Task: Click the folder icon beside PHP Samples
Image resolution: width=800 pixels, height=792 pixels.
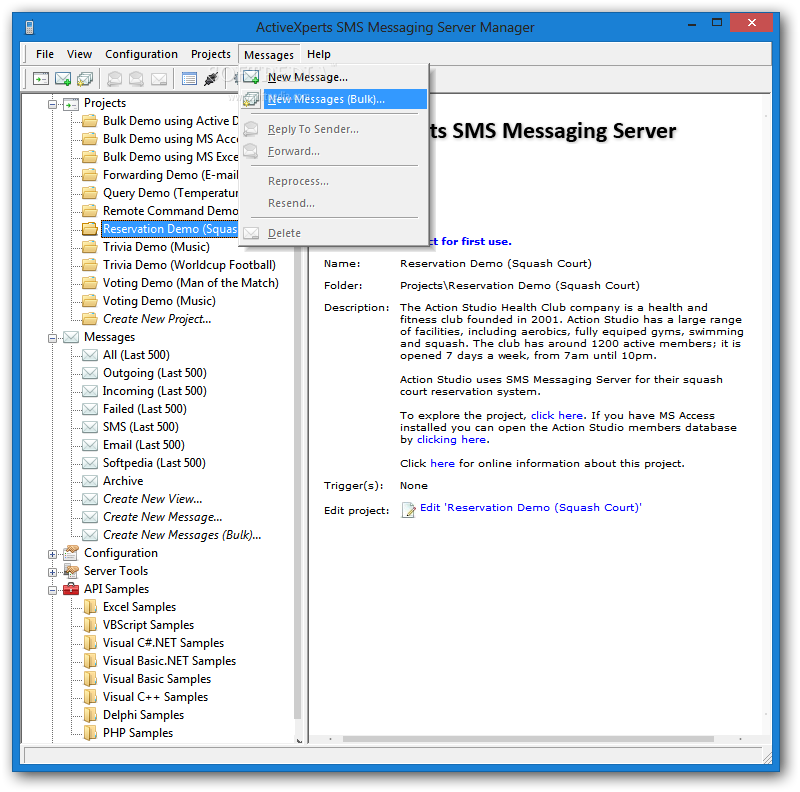Action: pyautogui.click(x=90, y=733)
